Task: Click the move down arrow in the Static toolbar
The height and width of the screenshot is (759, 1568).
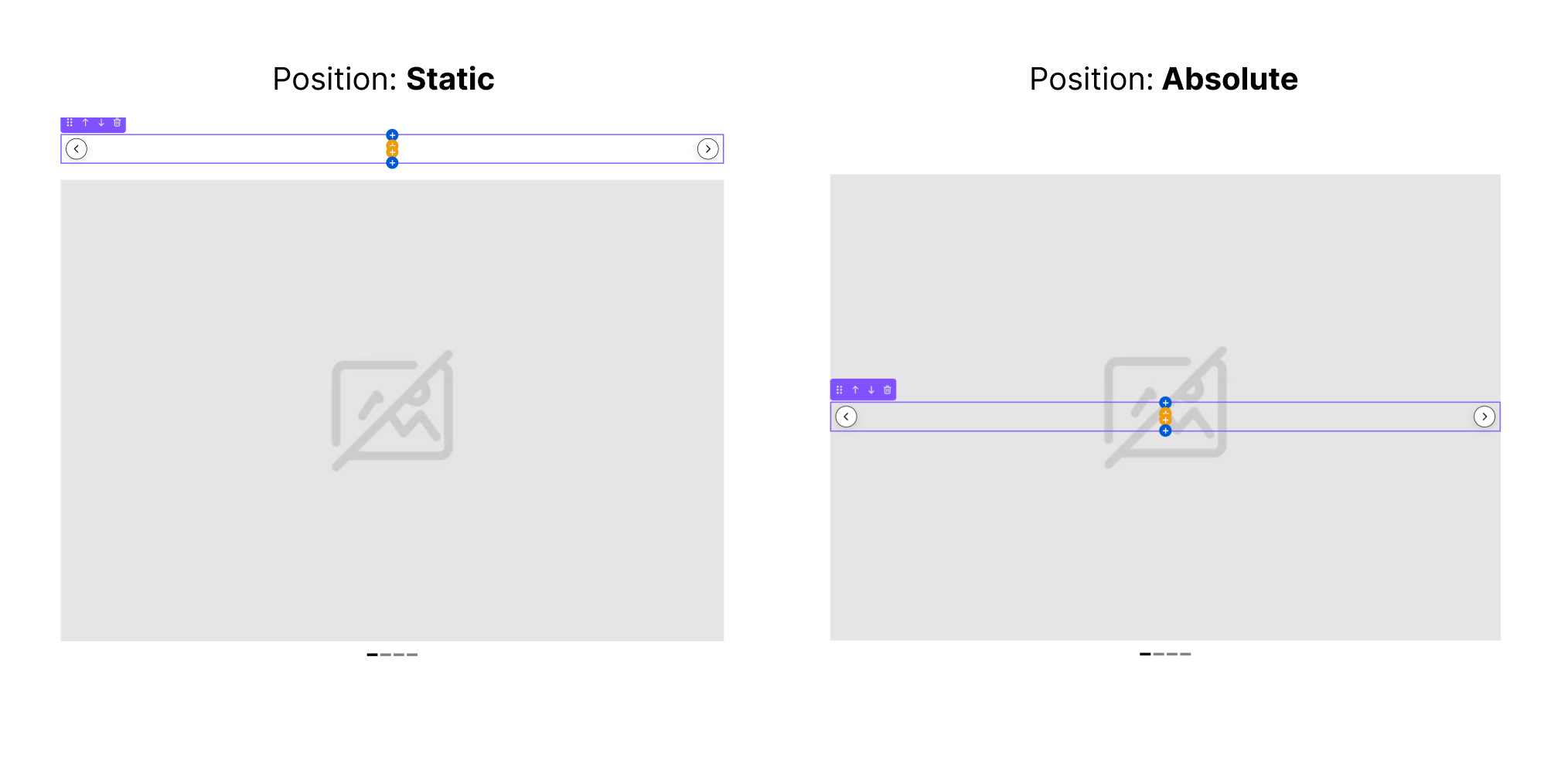Action: pyautogui.click(x=101, y=123)
